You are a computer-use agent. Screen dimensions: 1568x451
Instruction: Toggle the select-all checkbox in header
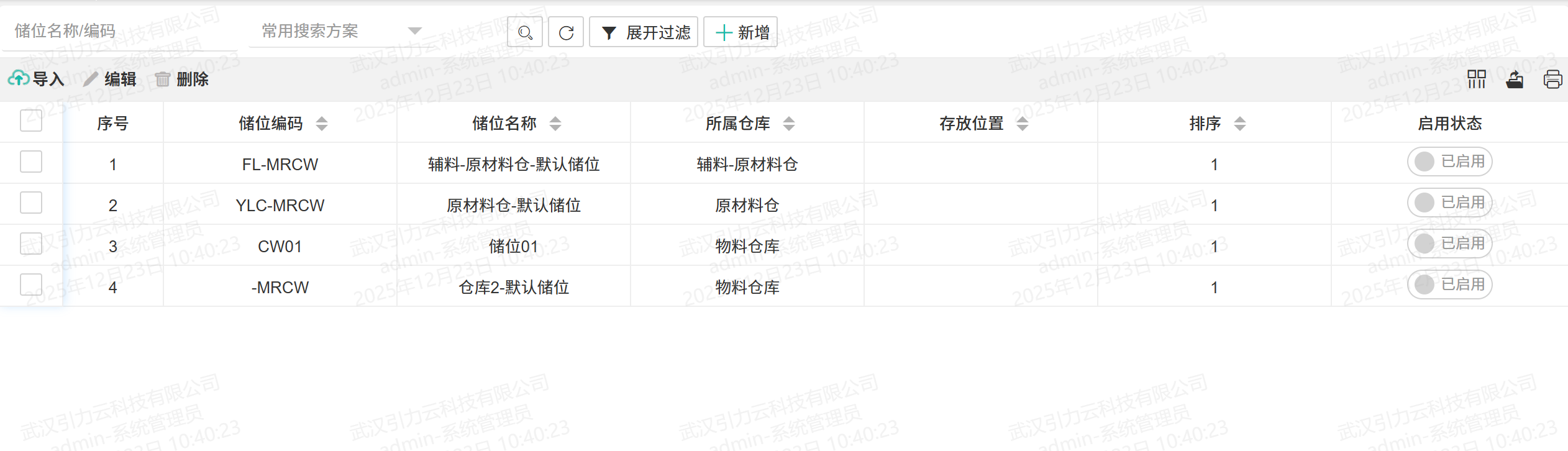pyautogui.click(x=31, y=121)
